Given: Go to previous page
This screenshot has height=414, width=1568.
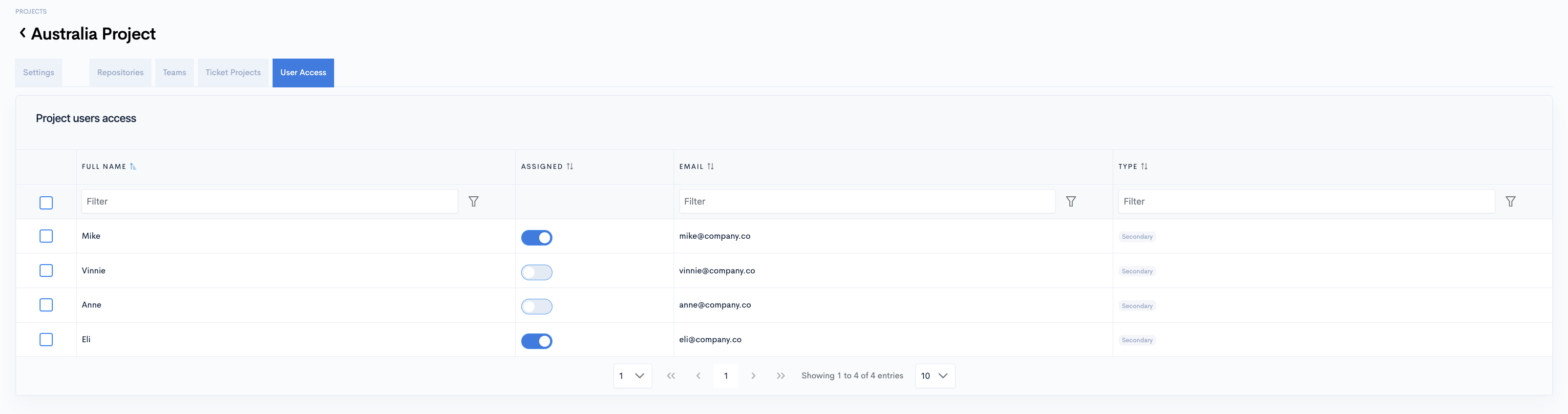Looking at the screenshot, I should [x=698, y=376].
